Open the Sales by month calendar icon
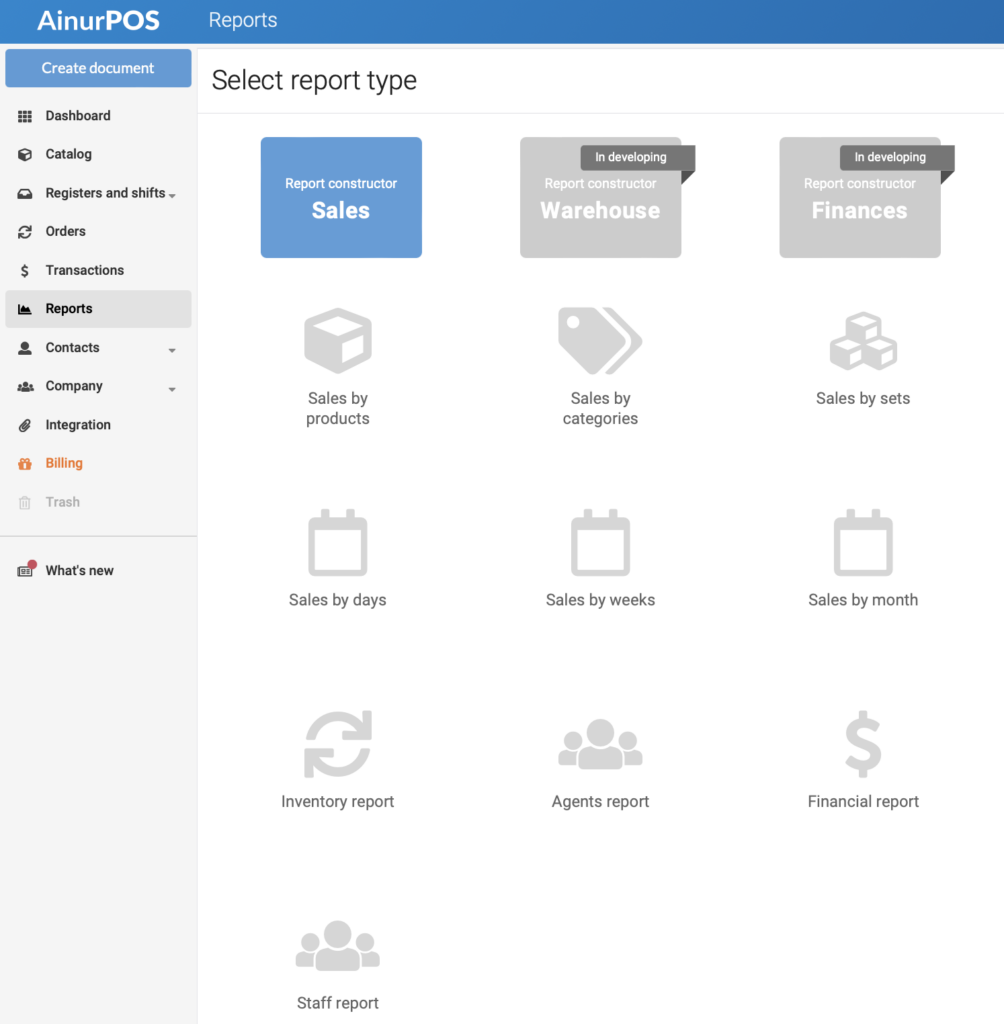The width and height of the screenshot is (1004, 1024). tap(863, 543)
